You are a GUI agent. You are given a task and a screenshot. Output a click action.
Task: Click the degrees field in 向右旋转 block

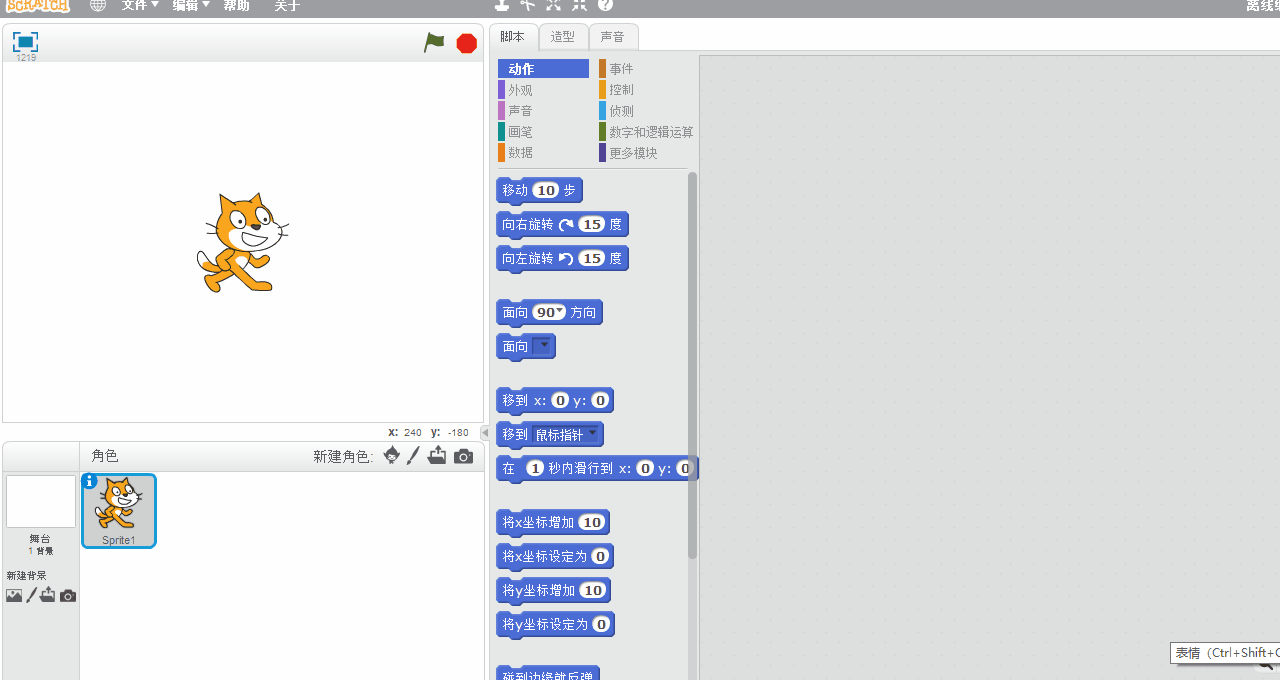point(593,224)
